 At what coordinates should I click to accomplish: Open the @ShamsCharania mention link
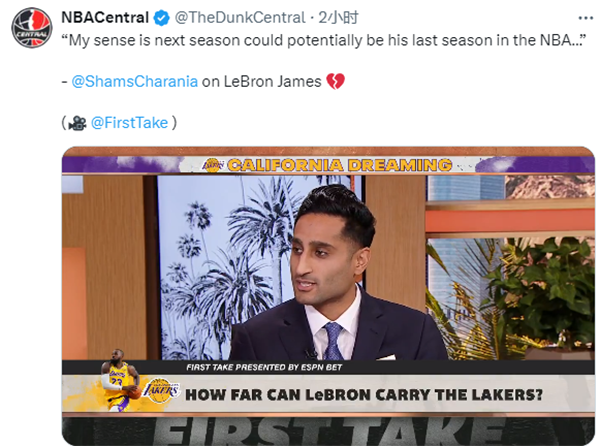(x=135, y=81)
